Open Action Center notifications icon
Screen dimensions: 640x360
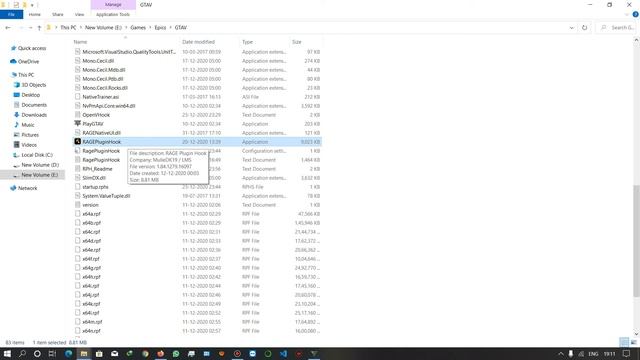627,353
